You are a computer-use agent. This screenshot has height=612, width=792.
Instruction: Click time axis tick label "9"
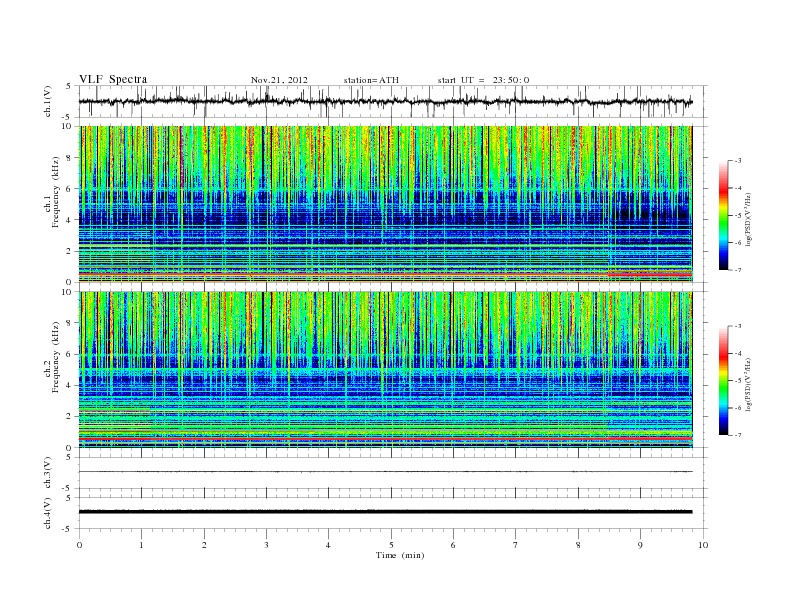pyautogui.click(x=640, y=545)
